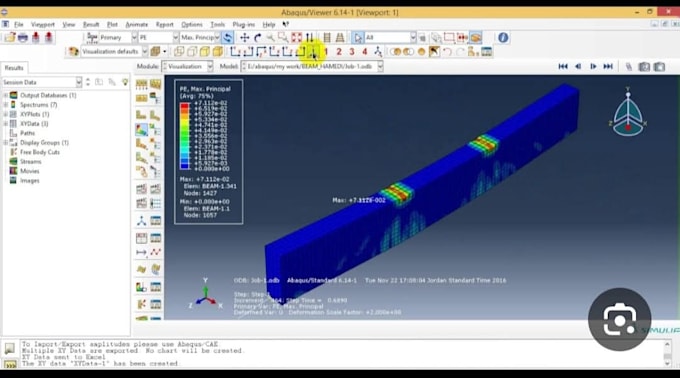Click the Color code palette icon
Image resolution: width=680 pixels, height=378 pixels.
[73, 52]
